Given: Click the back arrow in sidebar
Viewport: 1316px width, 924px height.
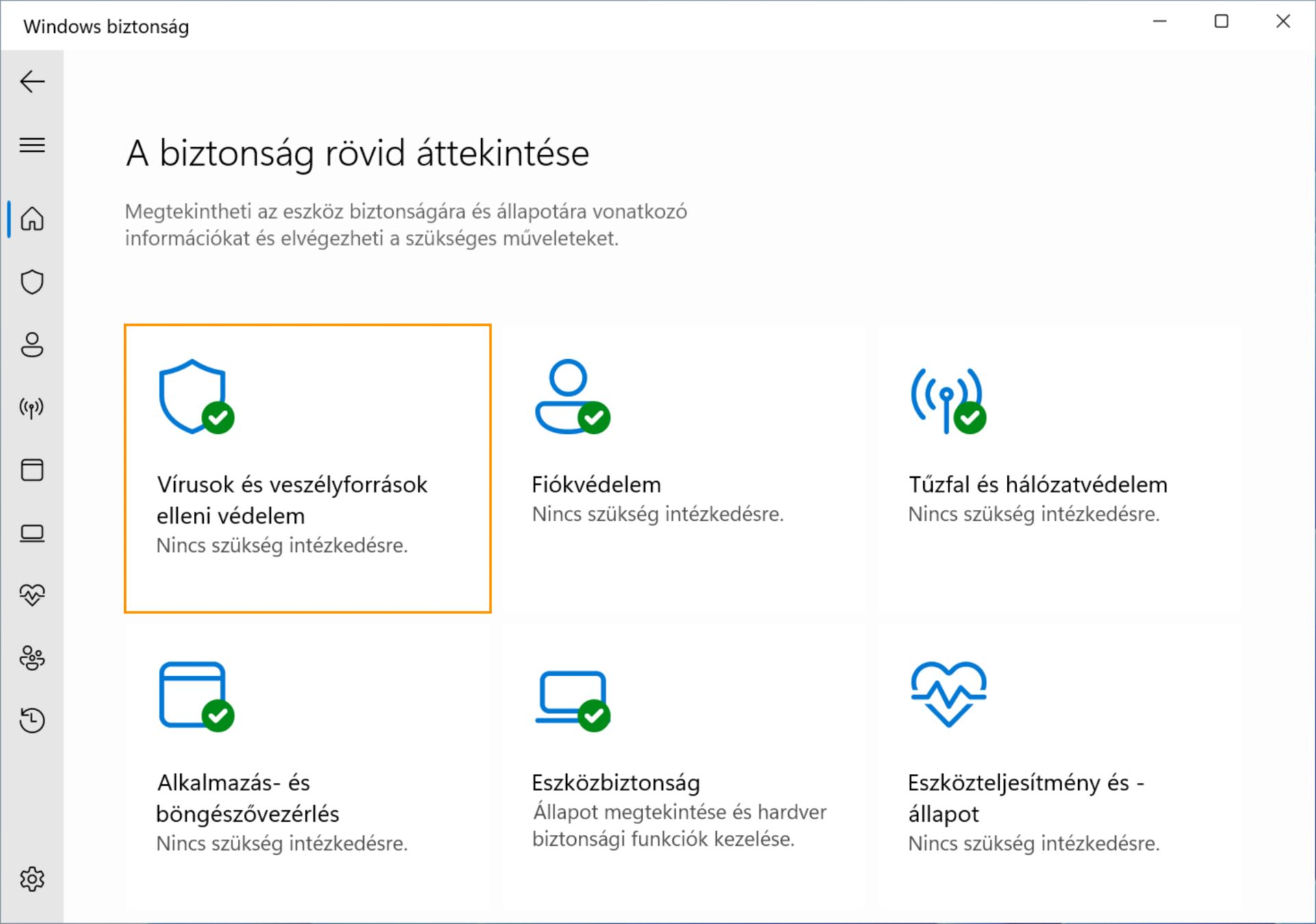Looking at the screenshot, I should tap(32, 82).
